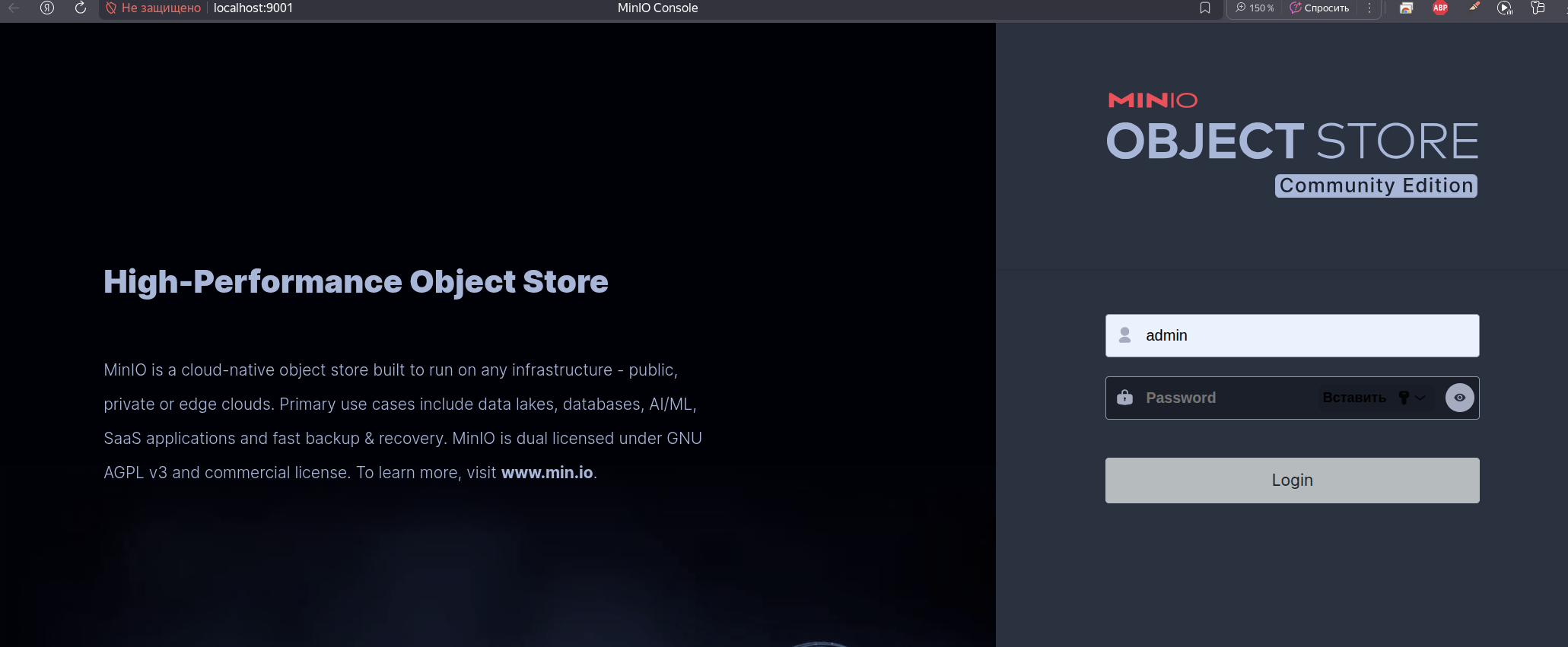
Task: Open the three-dot more options menu
Action: point(1369,8)
